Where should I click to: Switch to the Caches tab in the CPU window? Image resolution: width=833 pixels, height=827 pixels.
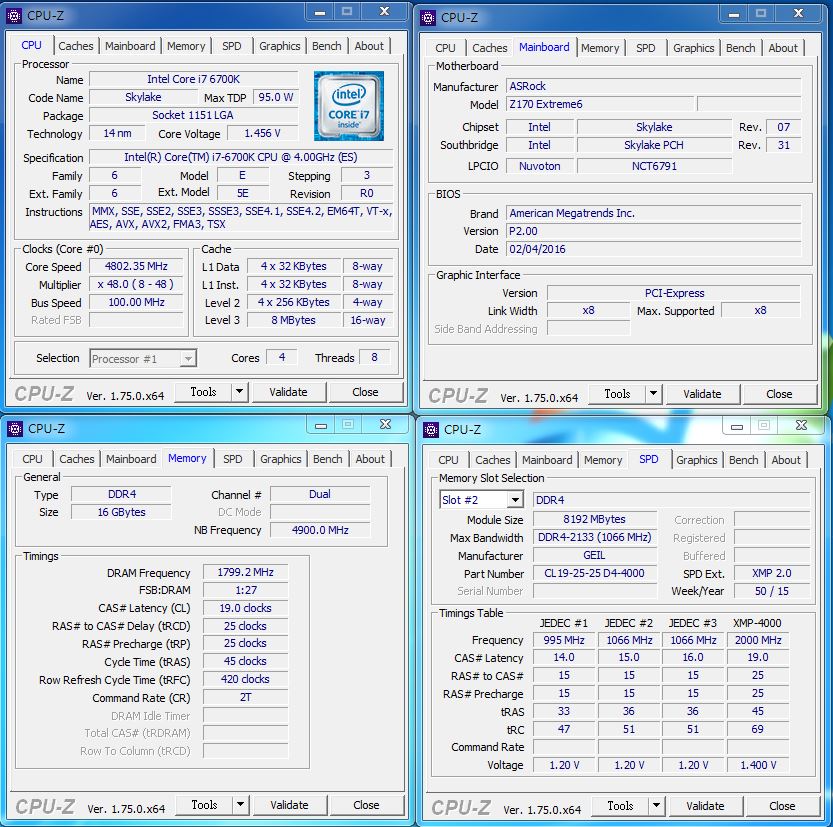click(x=76, y=46)
